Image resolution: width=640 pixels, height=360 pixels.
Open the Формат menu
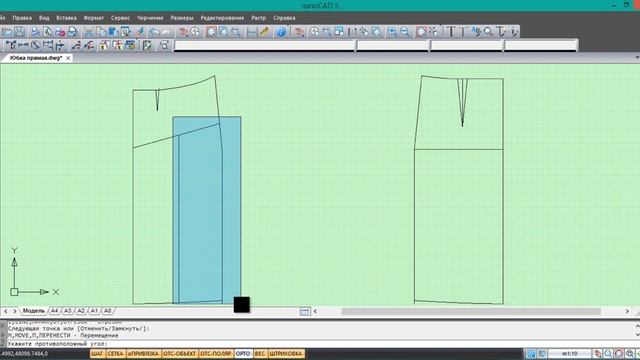(93, 18)
